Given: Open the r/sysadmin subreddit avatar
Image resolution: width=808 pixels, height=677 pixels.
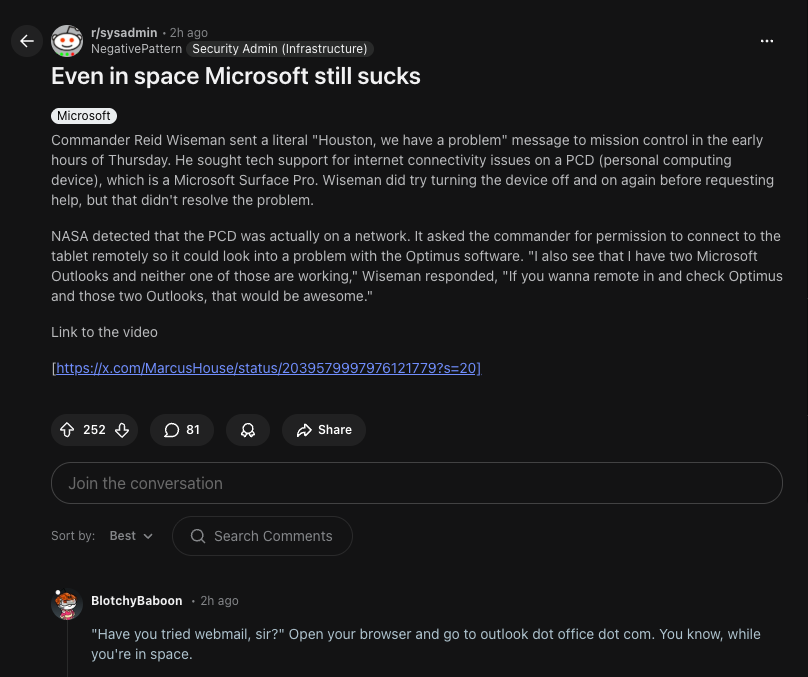Looking at the screenshot, I should tap(67, 41).
